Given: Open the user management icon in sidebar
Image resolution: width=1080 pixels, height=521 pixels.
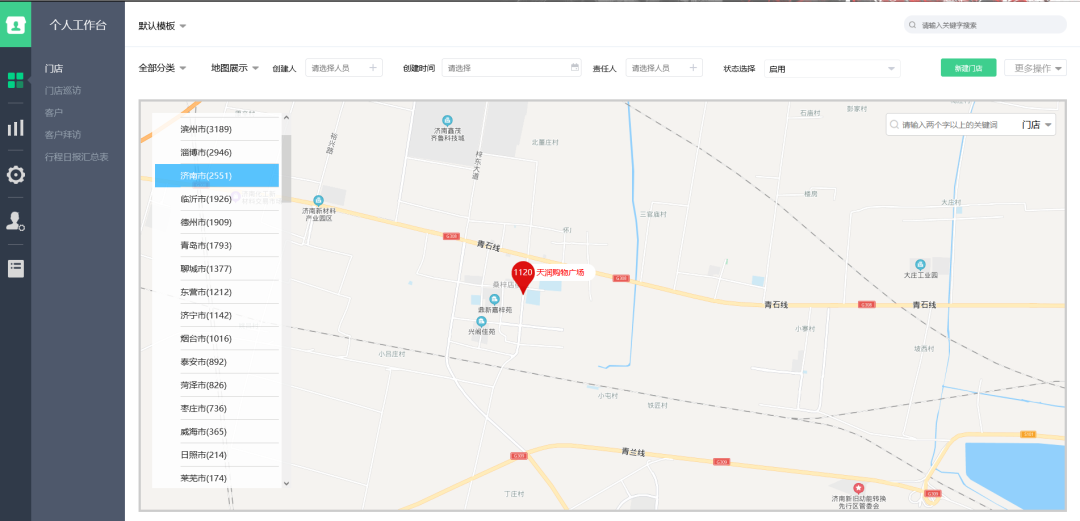Looking at the screenshot, I should tap(15, 221).
